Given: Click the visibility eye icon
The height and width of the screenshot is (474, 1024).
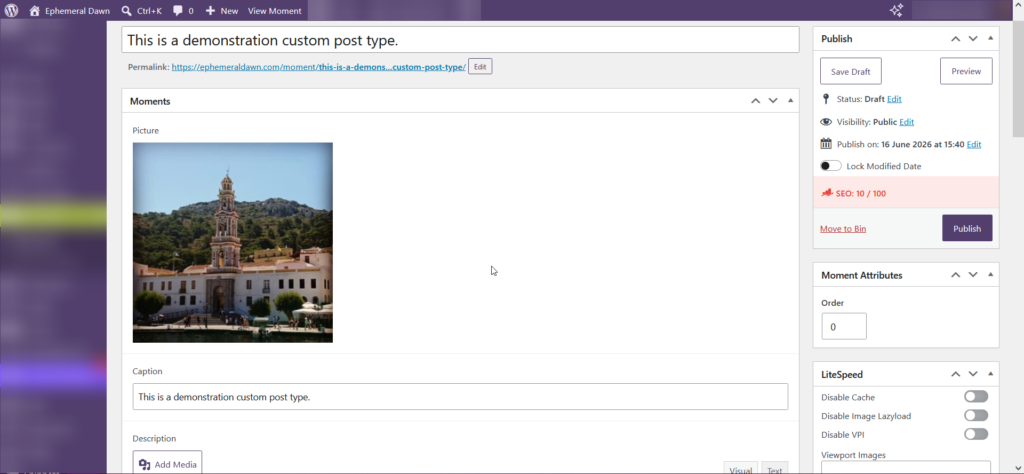Looking at the screenshot, I should [826, 122].
